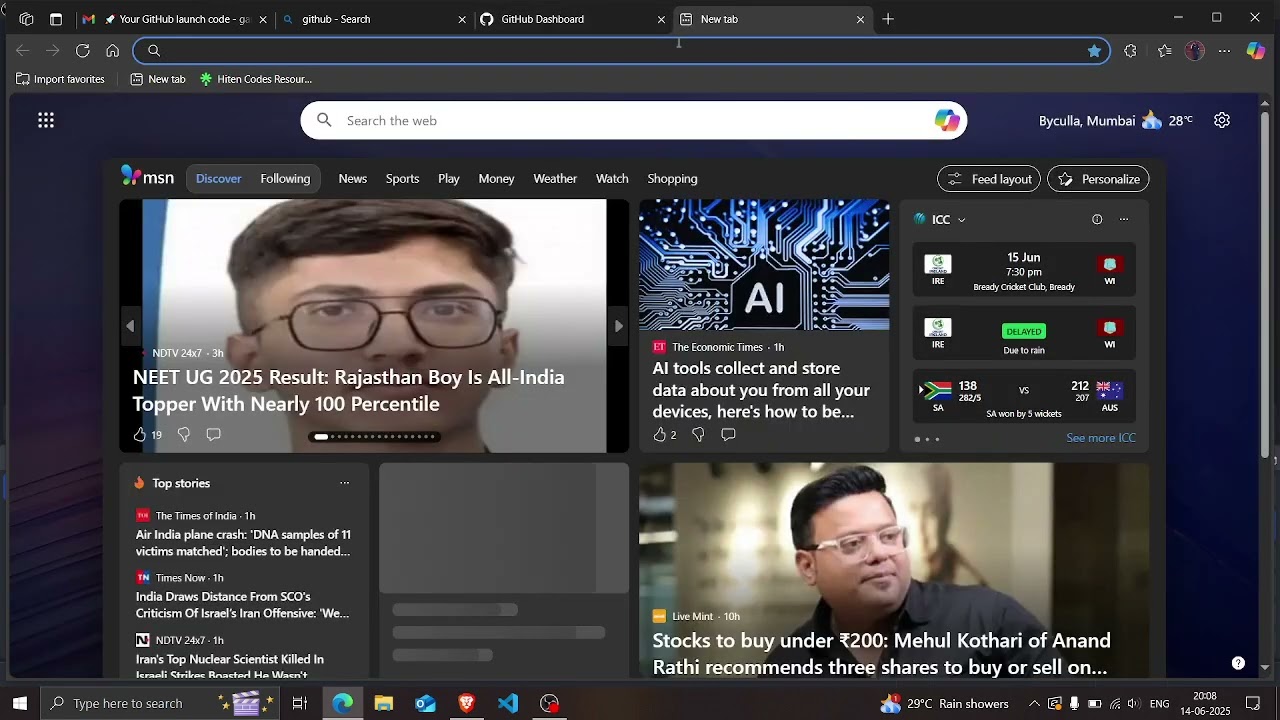This screenshot has height=720, width=1280.
Task: Open the Sports section
Action: click(x=402, y=178)
